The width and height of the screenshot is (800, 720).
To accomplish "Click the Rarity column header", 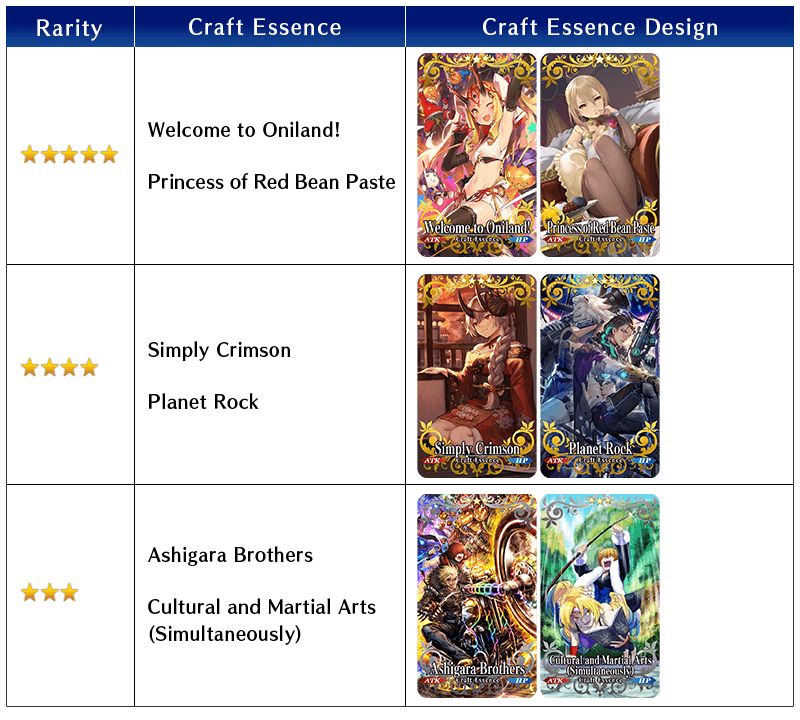I will (70, 27).
